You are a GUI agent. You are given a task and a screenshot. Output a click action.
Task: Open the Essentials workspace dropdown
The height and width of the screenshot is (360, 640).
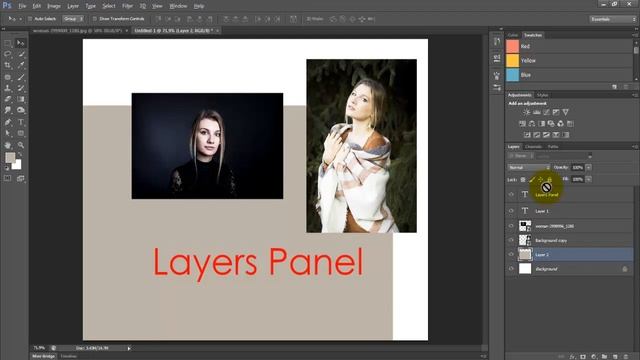pyautogui.click(x=612, y=19)
